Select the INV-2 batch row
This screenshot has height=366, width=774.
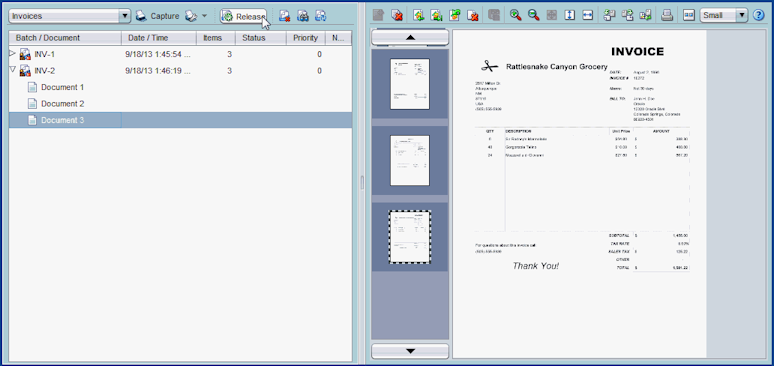[180, 71]
